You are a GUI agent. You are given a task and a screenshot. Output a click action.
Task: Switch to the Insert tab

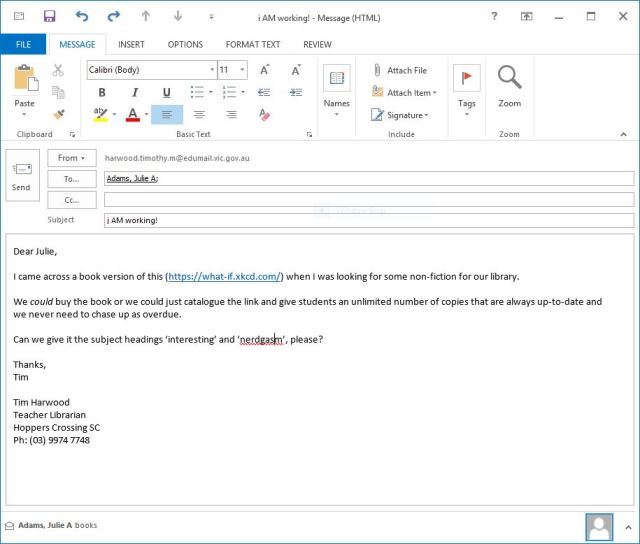[x=131, y=44]
